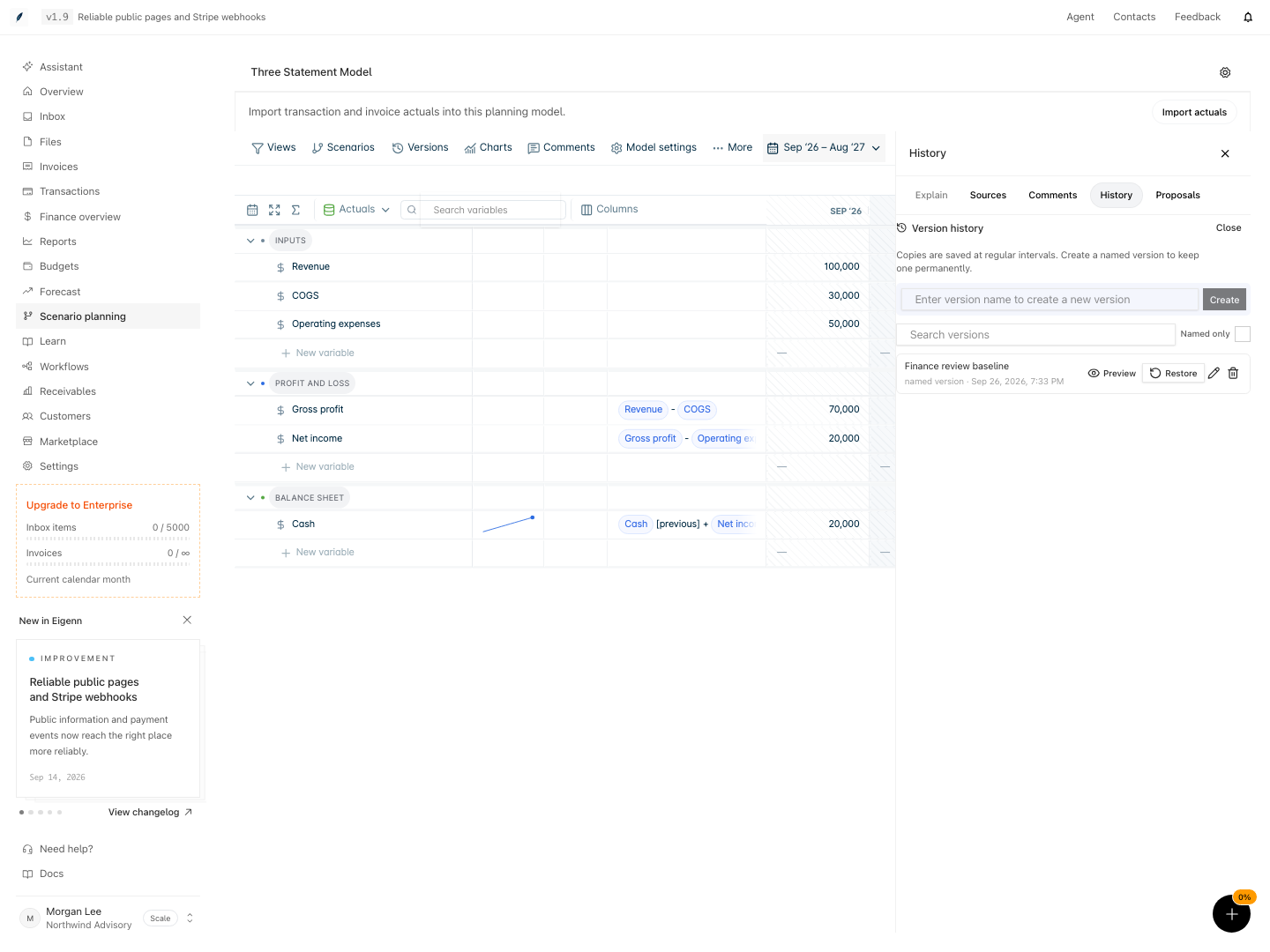The width and height of the screenshot is (1270, 952).
Task: Click Upgrade to Enterprise
Action: click(x=79, y=505)
